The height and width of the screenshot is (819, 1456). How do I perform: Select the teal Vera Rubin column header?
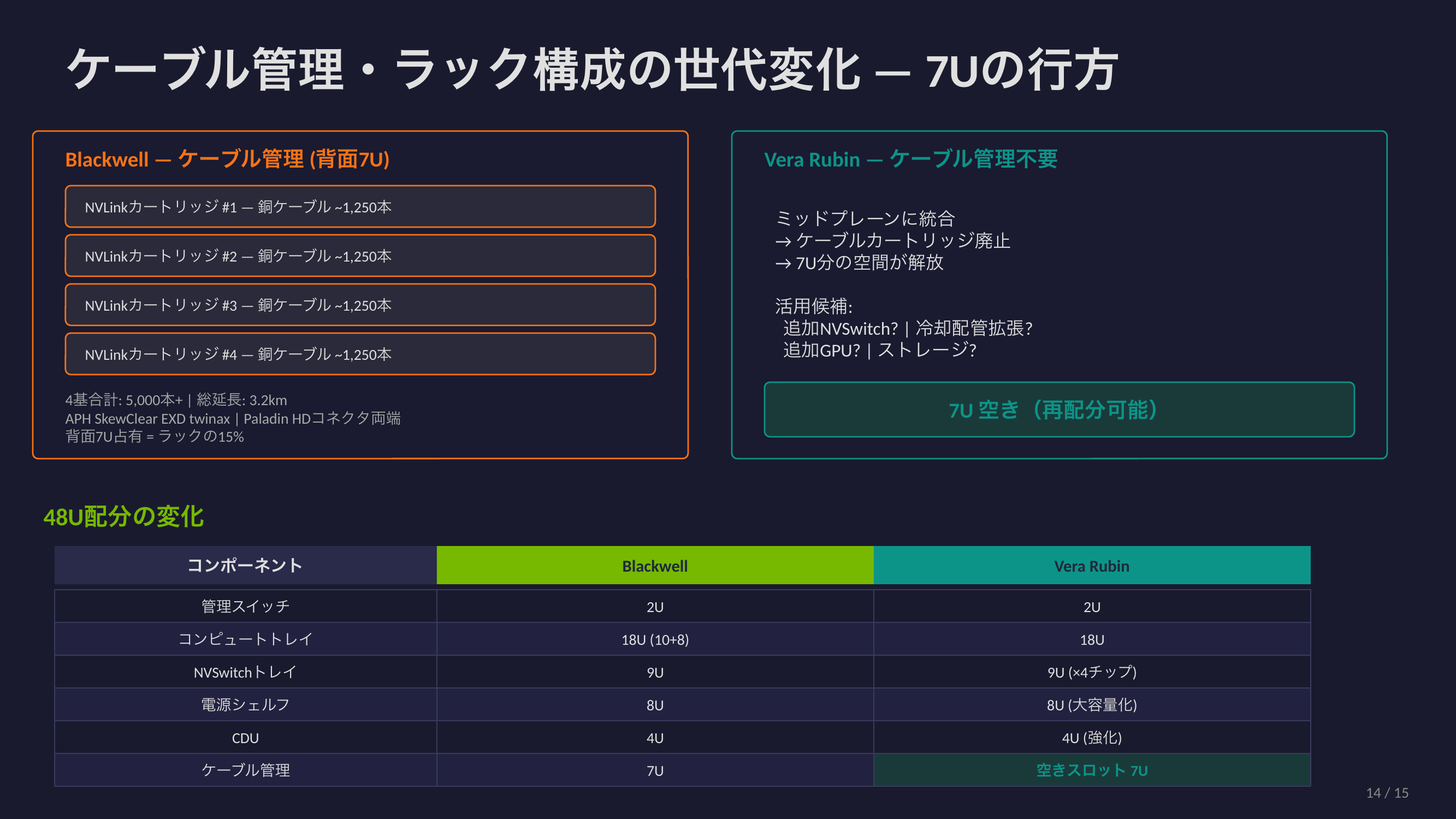tap(1091, 565)
